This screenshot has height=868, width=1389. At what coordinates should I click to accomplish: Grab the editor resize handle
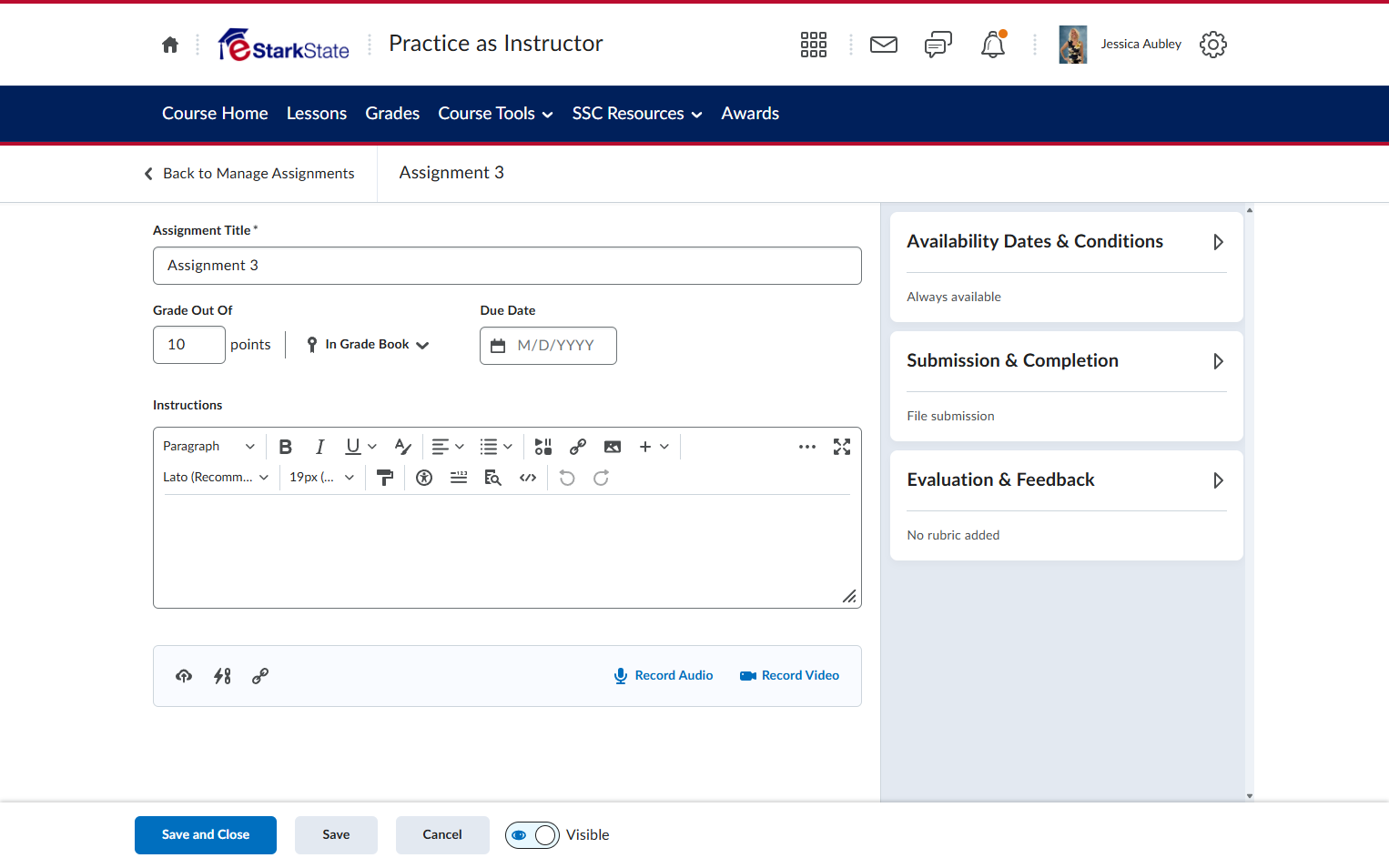click(x=849, y=596)
